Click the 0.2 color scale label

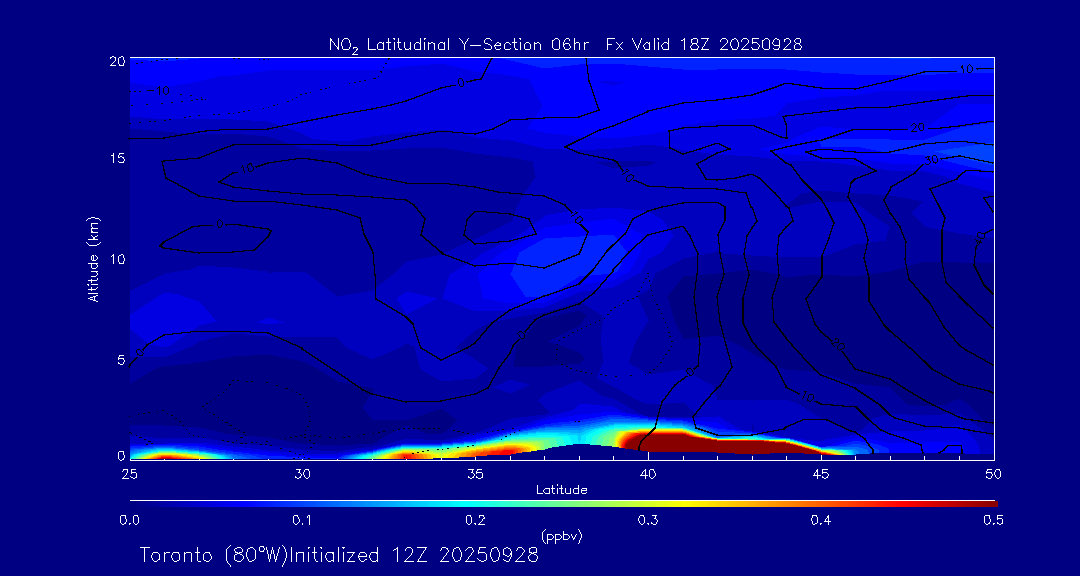476,521
